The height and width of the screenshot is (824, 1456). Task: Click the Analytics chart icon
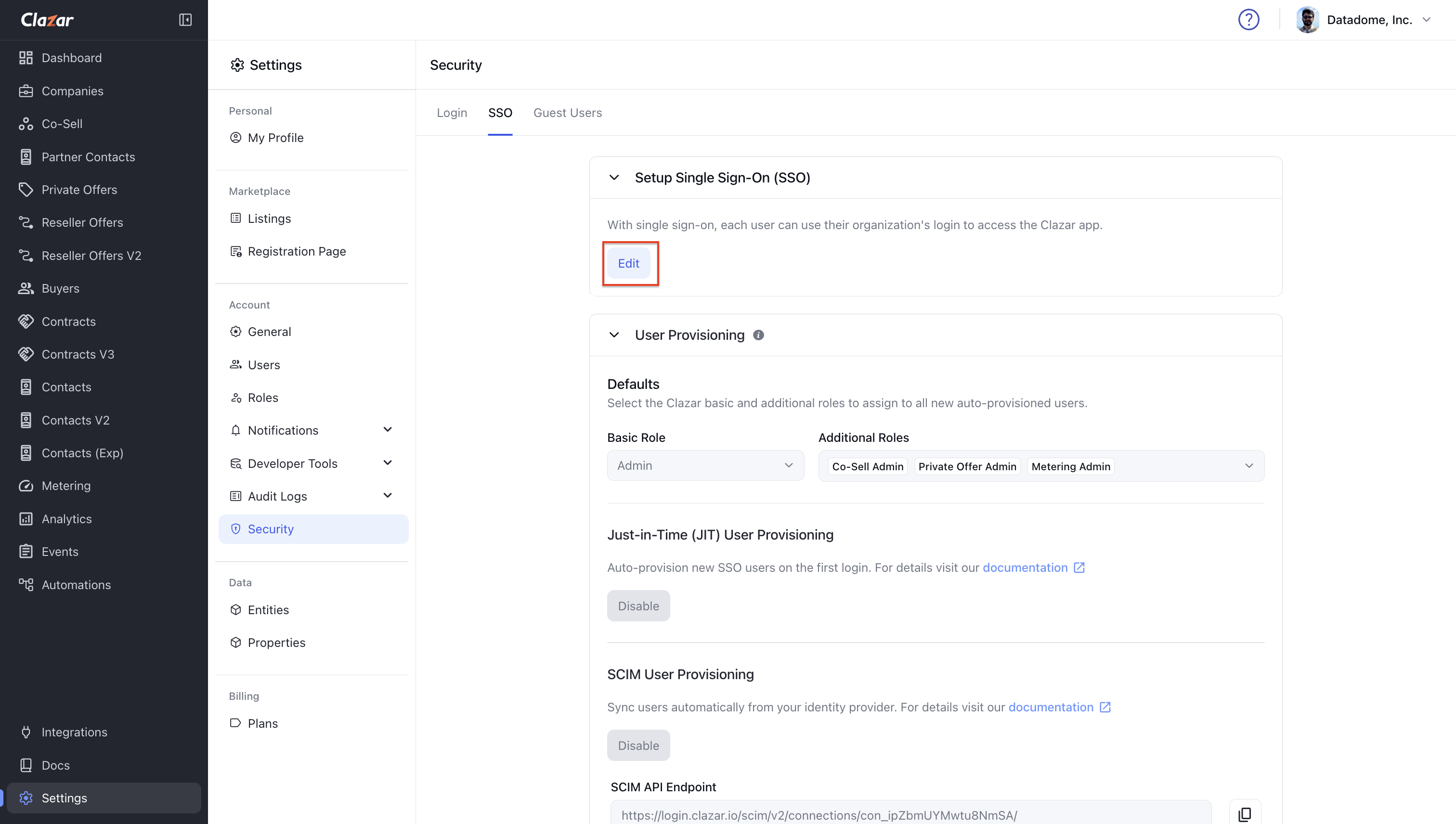click(x=26, y=519)
